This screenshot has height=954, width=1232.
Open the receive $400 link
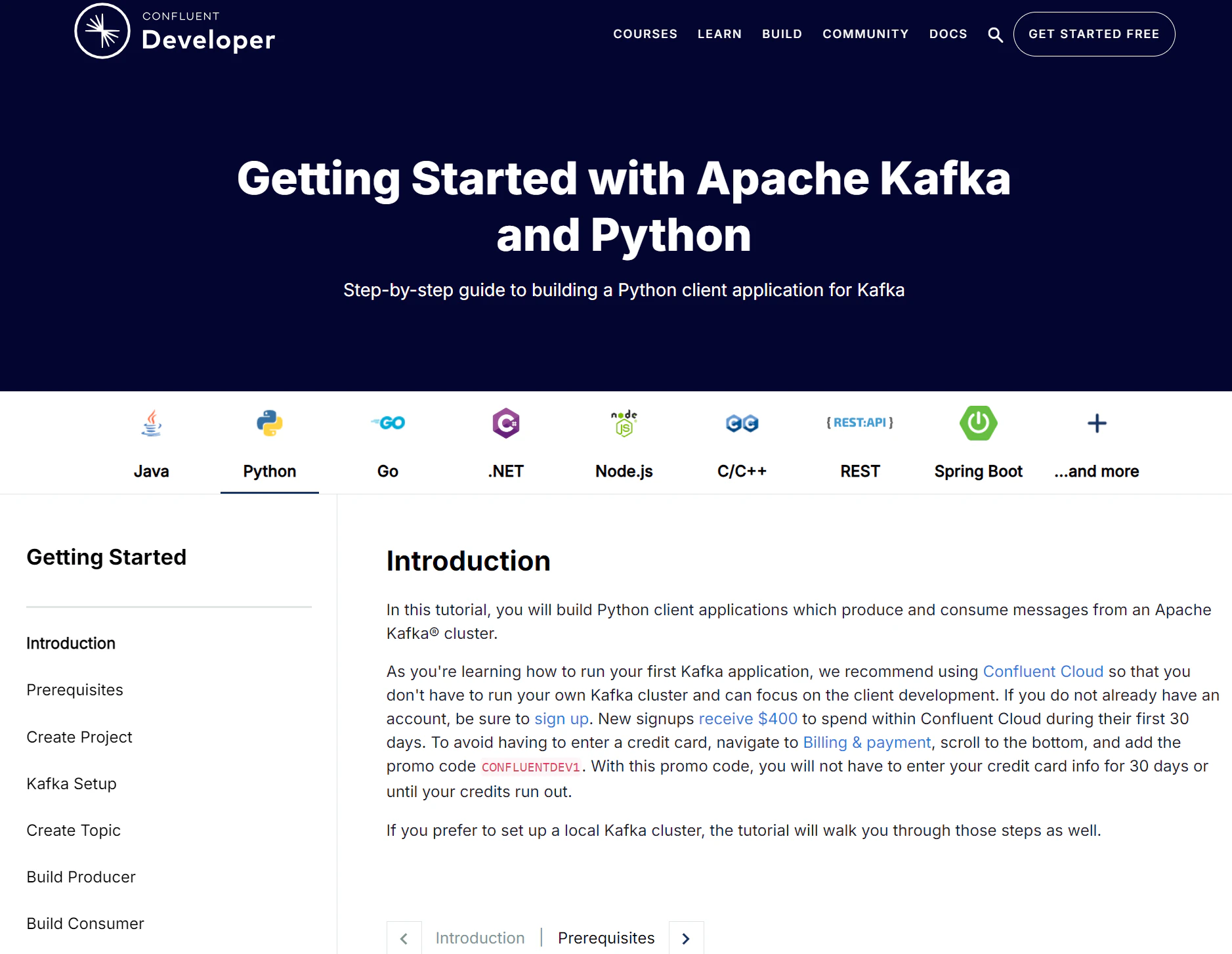click(x=748, y=719)
